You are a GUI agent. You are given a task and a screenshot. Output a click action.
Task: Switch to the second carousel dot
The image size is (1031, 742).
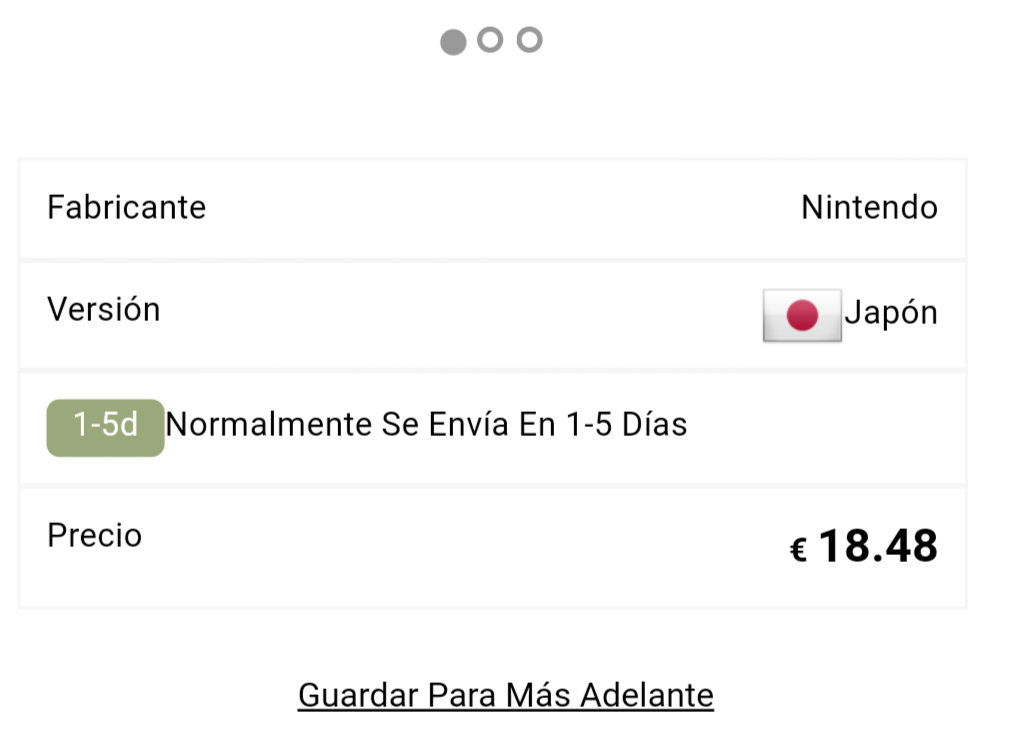pos(490,40)
